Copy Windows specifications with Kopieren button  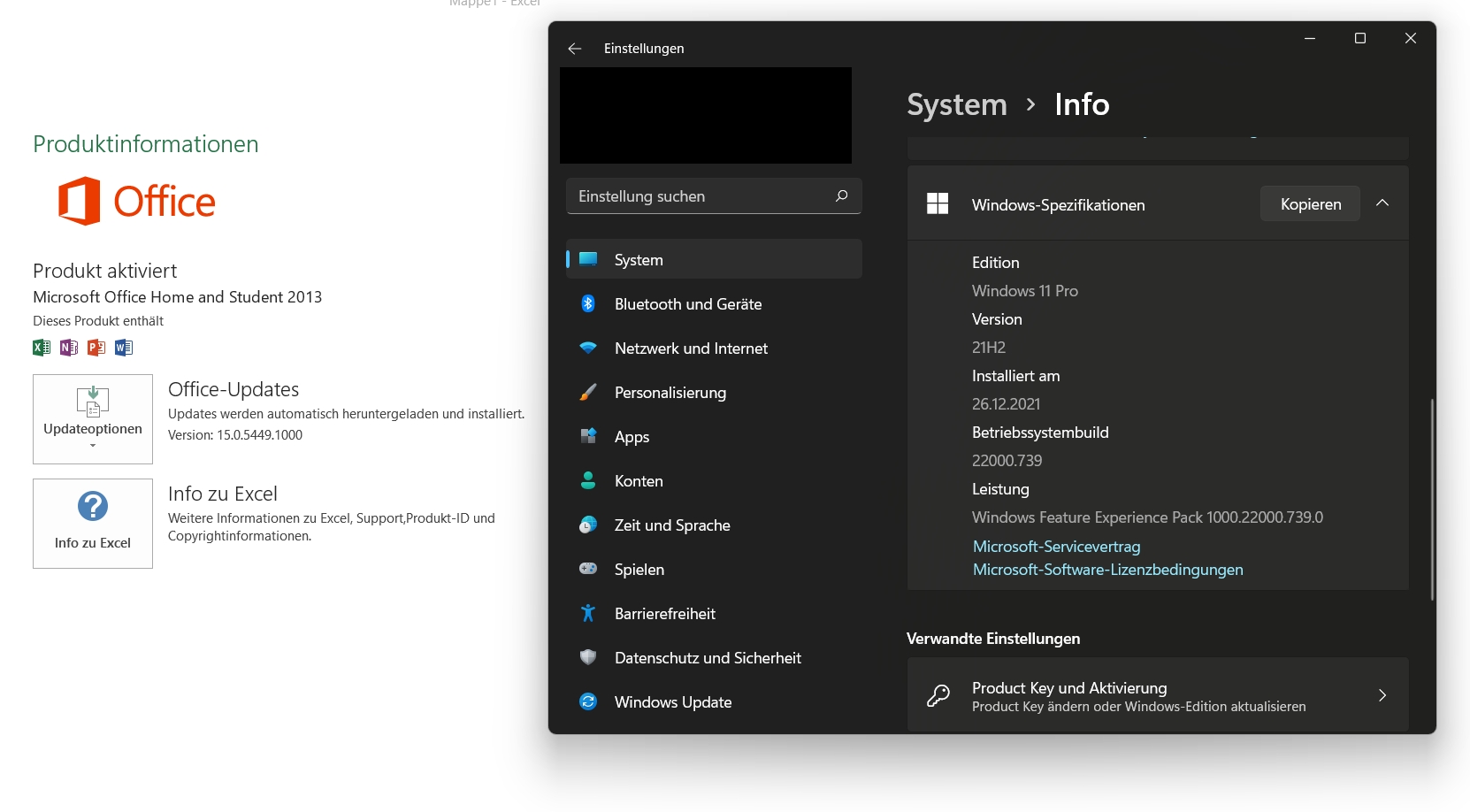click(x=1310, y=203)
